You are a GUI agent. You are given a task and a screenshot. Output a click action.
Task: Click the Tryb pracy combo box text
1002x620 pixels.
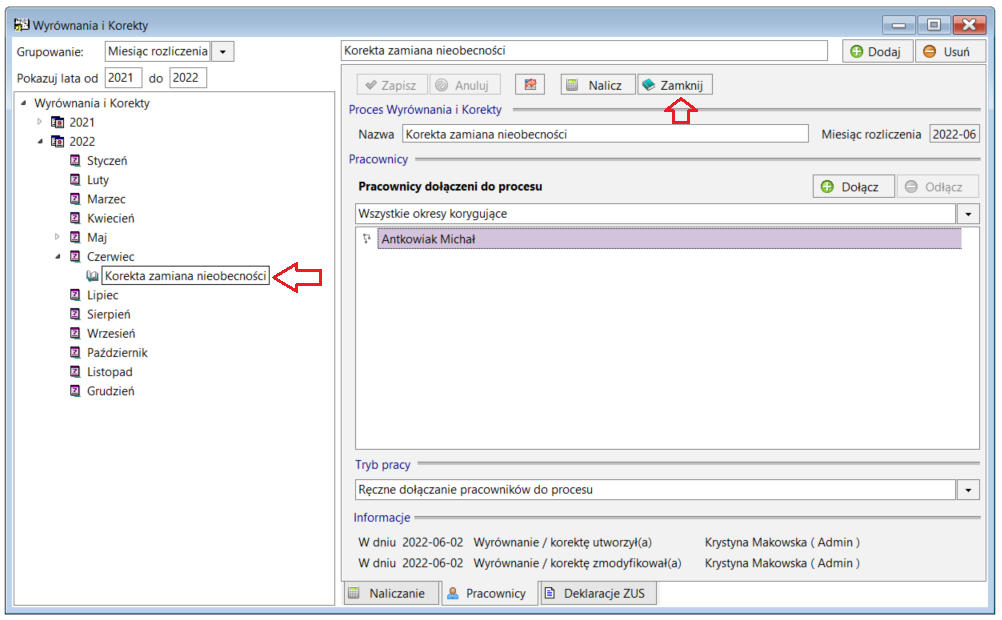pos(656,490)
